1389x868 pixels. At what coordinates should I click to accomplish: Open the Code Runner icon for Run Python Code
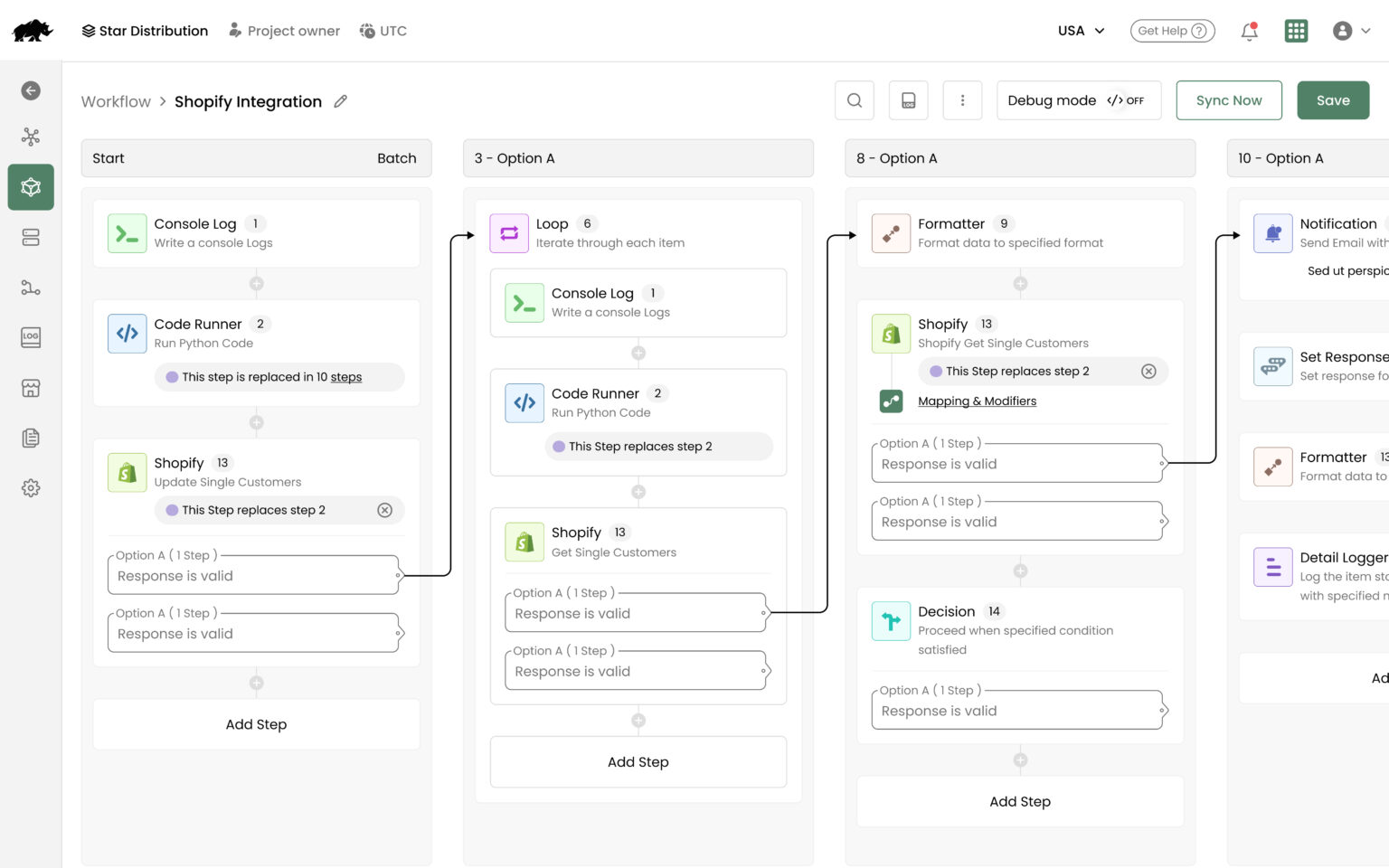coord(127,333)
